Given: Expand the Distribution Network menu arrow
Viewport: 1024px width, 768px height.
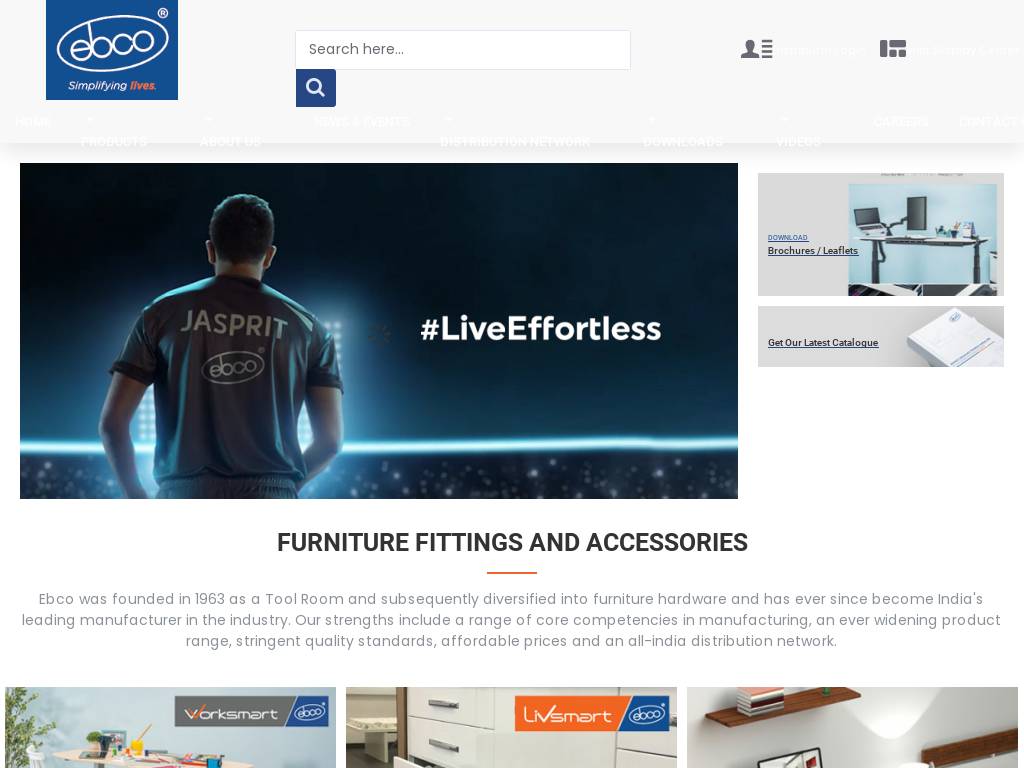Looking at the screenshot, I should 448,120.
